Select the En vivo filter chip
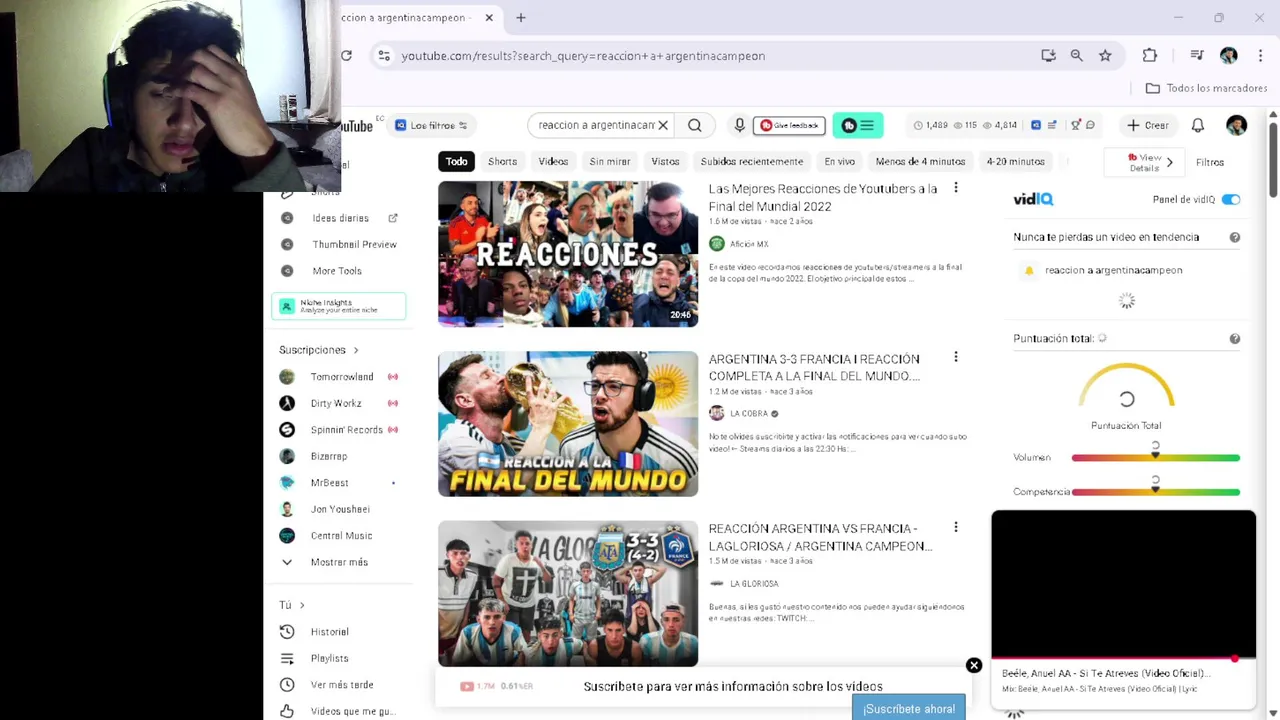The height and width of the screenshot is (720, 1280). pyautogui.click(x=839, y=161)
